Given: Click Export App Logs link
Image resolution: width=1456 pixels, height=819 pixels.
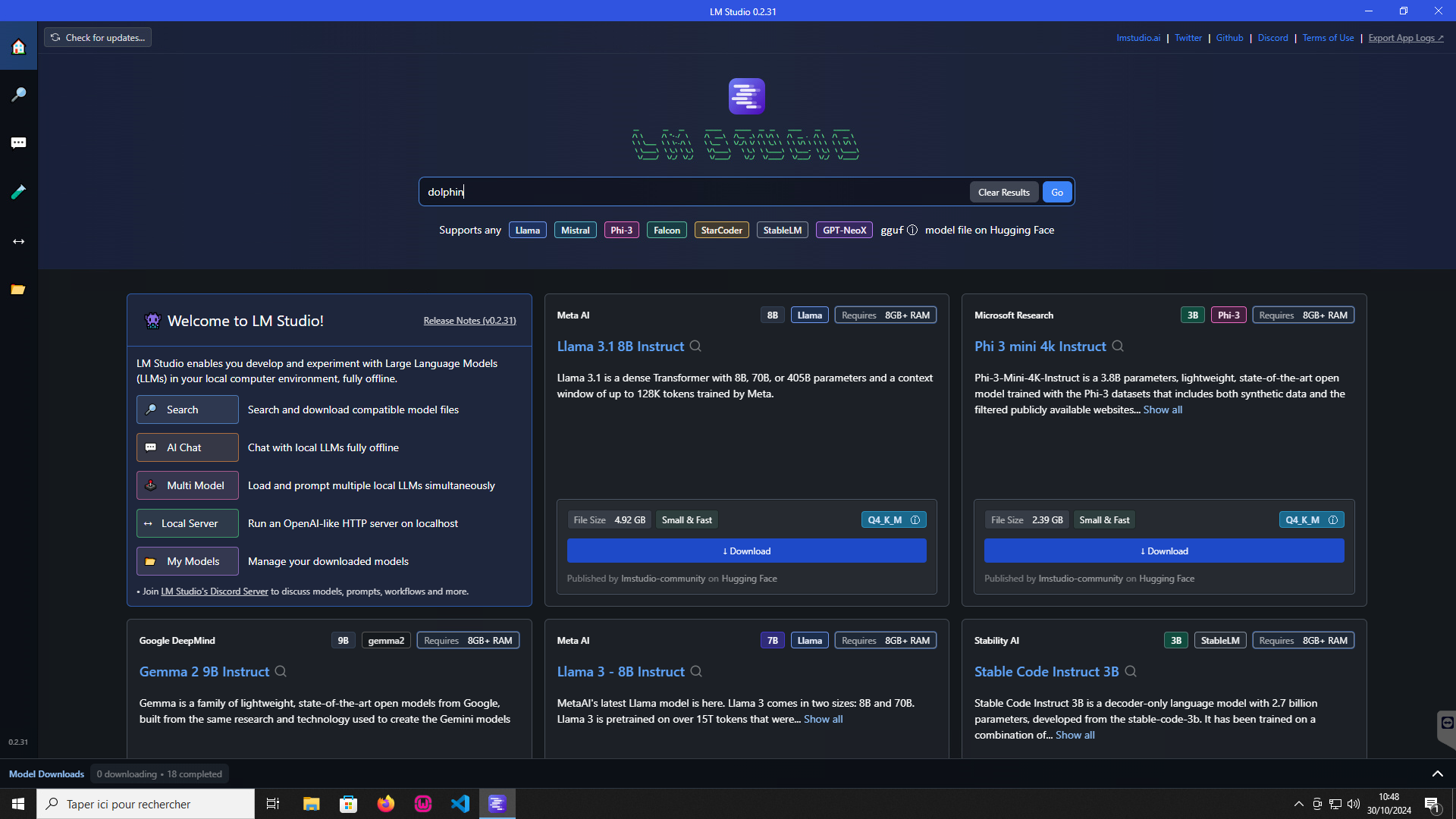Looking at the screenshot, I should pyautogui.click(x=1406, y=38).
